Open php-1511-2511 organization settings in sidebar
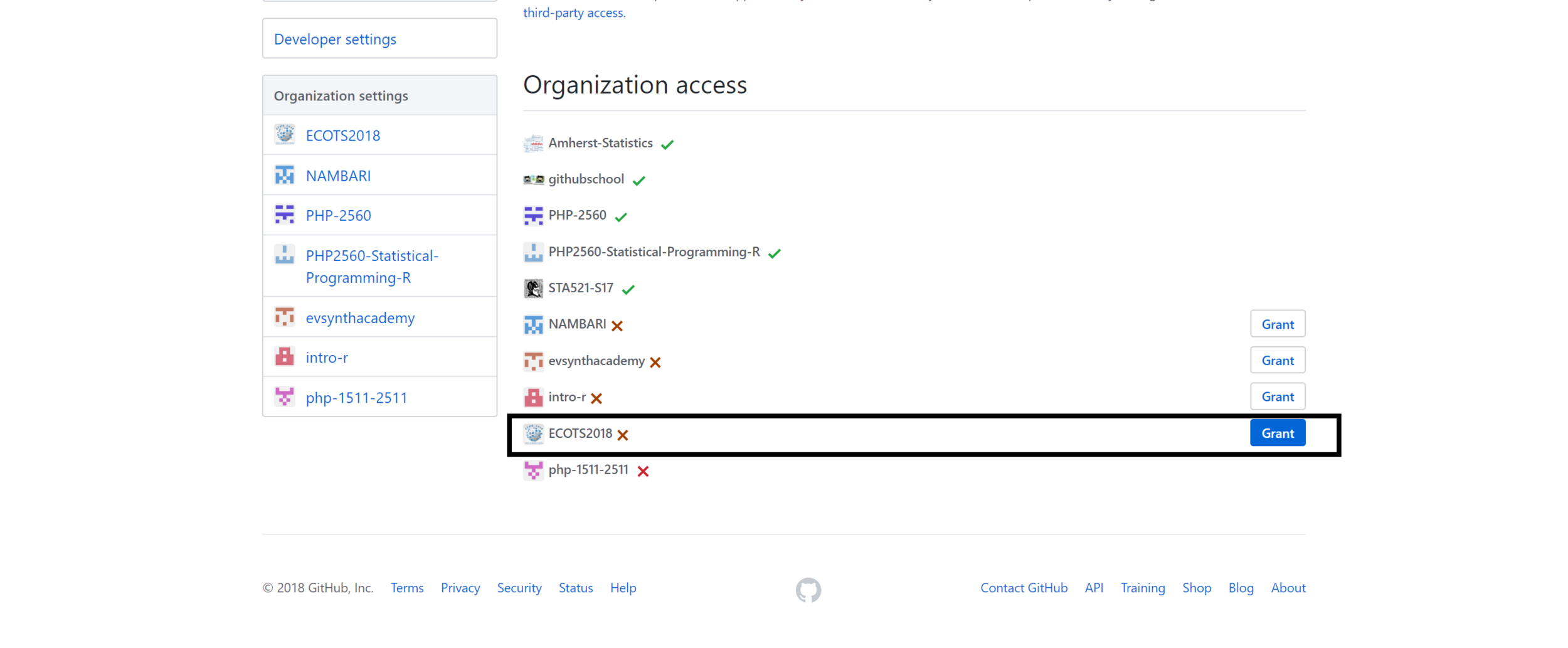This screenshot has height=648, width=1568. pos(356,398)
